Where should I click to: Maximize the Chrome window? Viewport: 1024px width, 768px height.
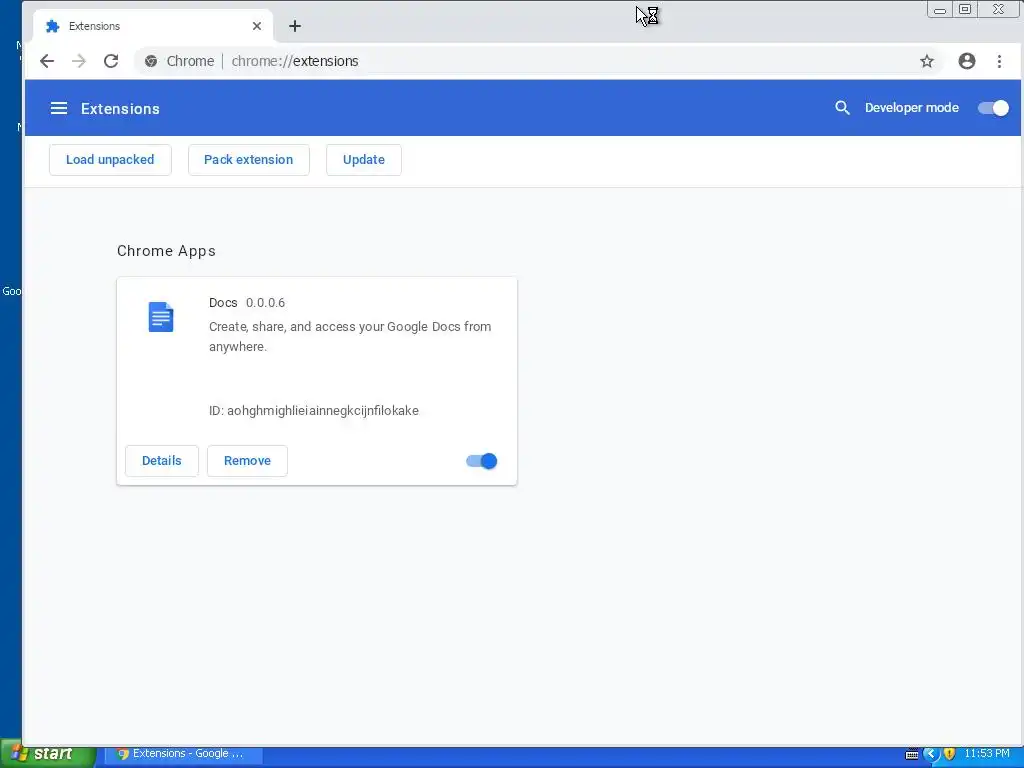(965, 9)
